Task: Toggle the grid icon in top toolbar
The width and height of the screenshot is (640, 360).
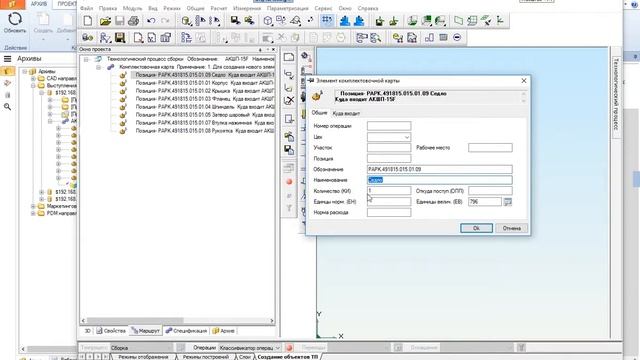Action: click(x=327, y=20)
